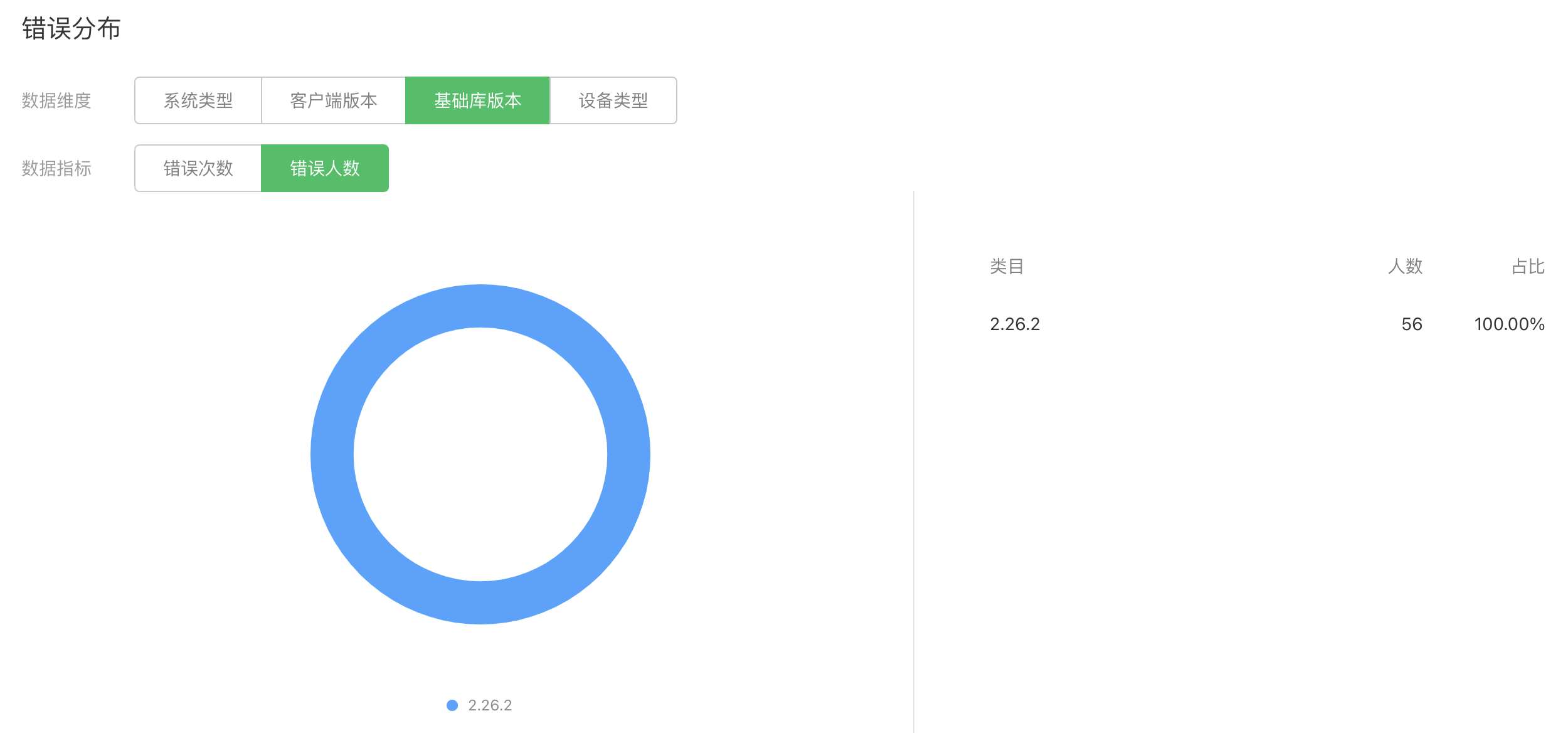Switch data dimension to 系统类型
The image size is (1568, 733).
pyautogui.click(x=198, y=100)
